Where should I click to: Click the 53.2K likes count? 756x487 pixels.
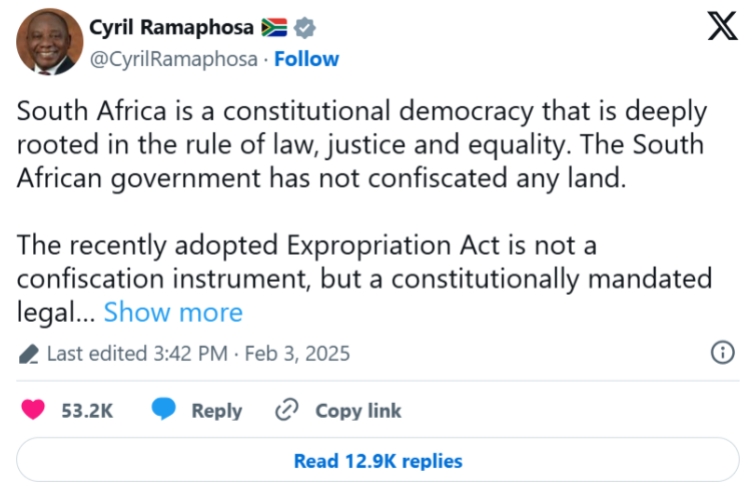(x=85, y=410)
